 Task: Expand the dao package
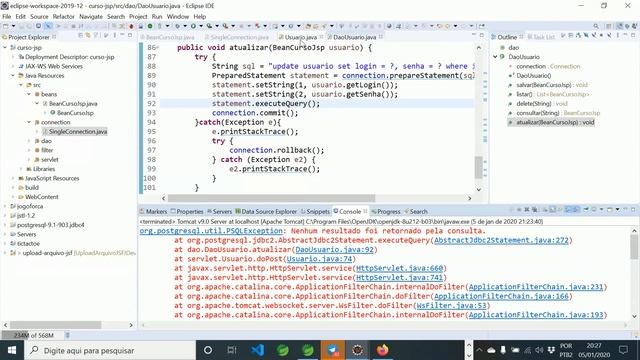pyautogui.click(x=29, y=141)
